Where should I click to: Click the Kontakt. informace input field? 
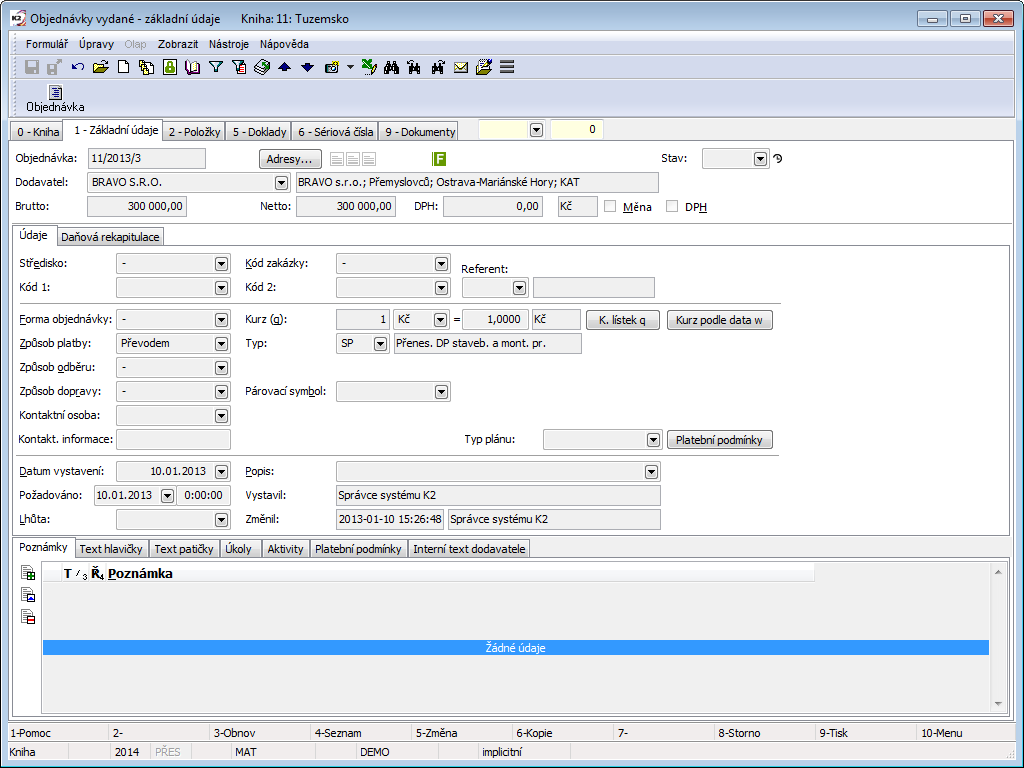[173, 439]
